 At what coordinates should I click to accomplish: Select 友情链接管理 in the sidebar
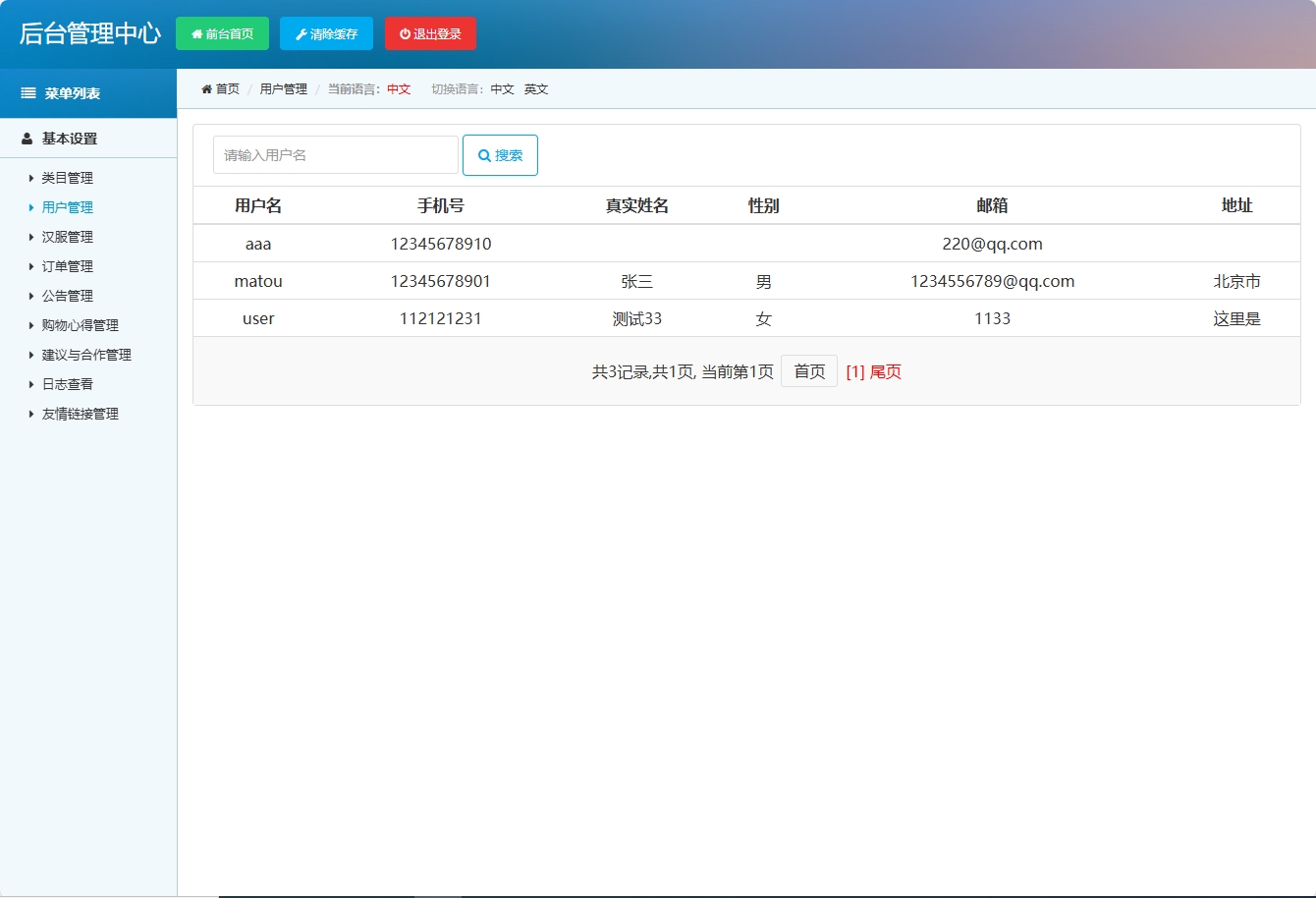[78, 414]
